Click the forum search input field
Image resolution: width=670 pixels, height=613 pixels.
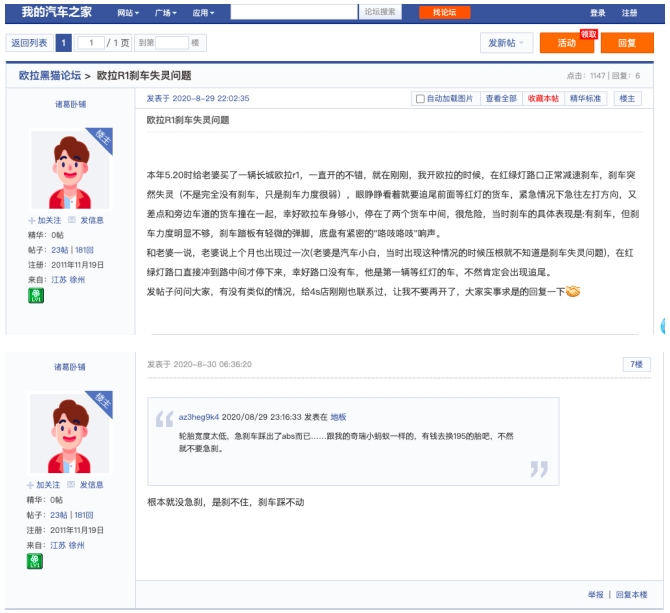pos(294,12)
